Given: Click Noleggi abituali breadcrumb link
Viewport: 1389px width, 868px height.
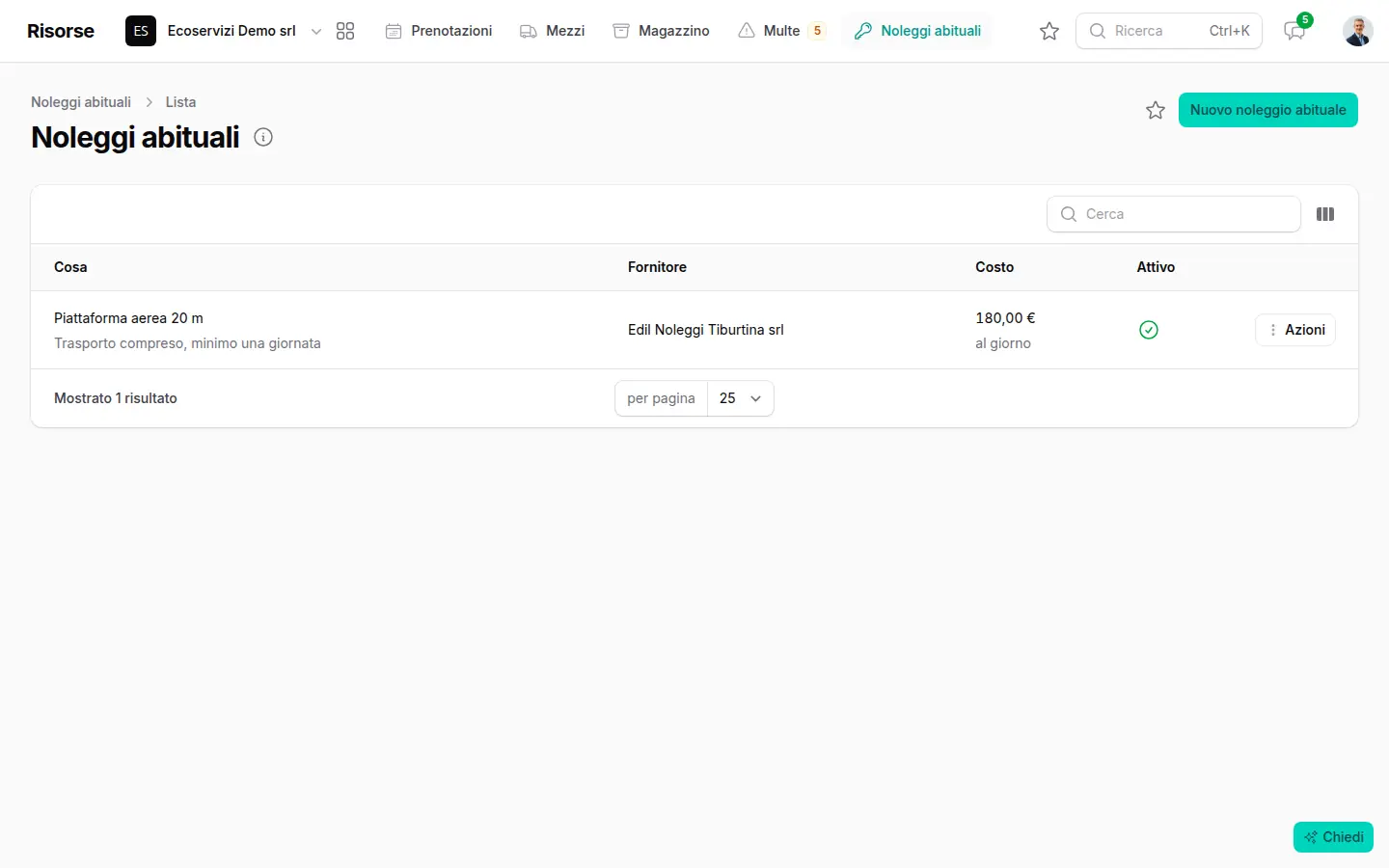Looking at the screenshot, I should tap(81, 102).
